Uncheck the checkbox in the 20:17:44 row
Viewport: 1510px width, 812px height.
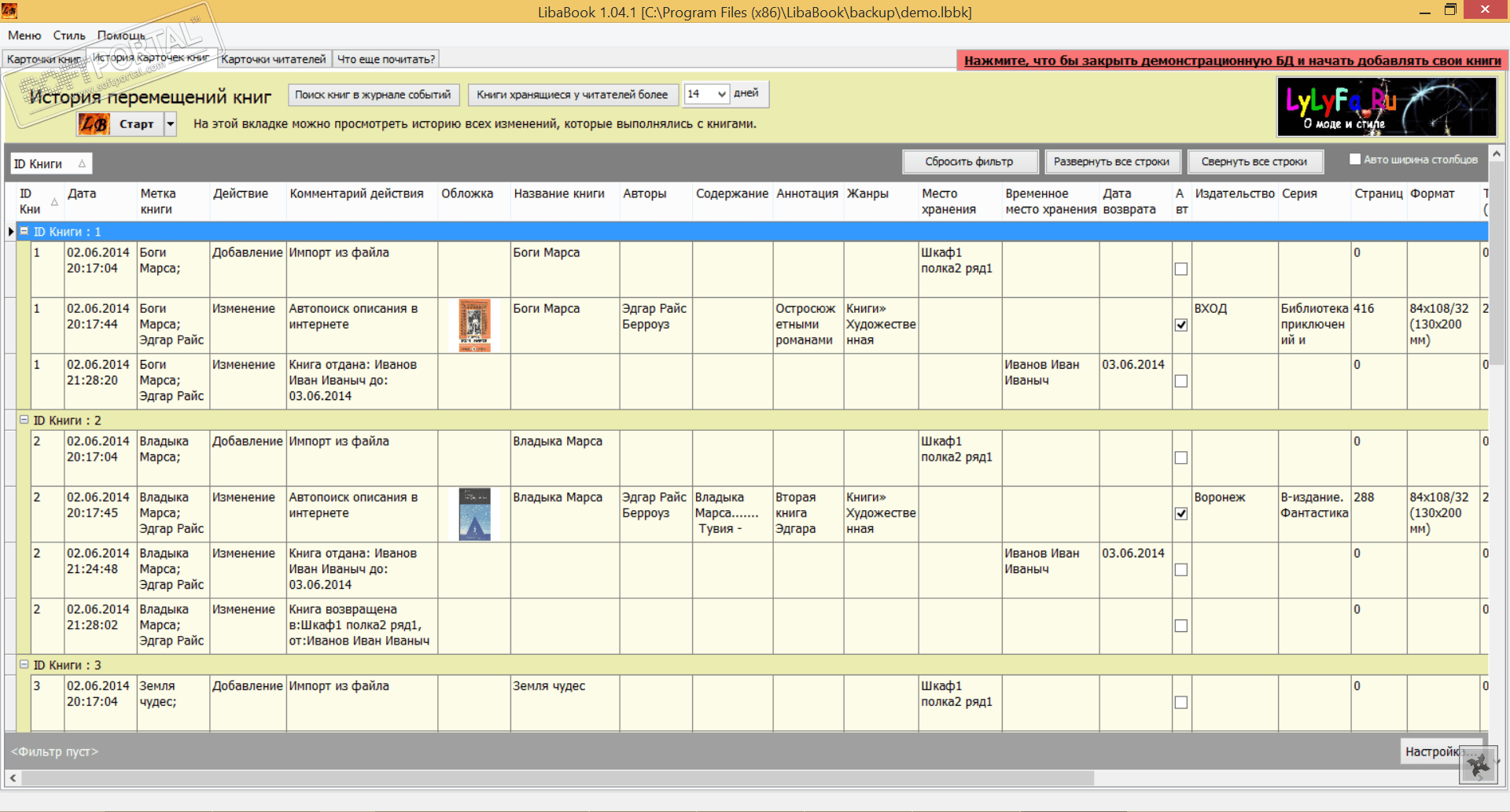point(1181,325)
